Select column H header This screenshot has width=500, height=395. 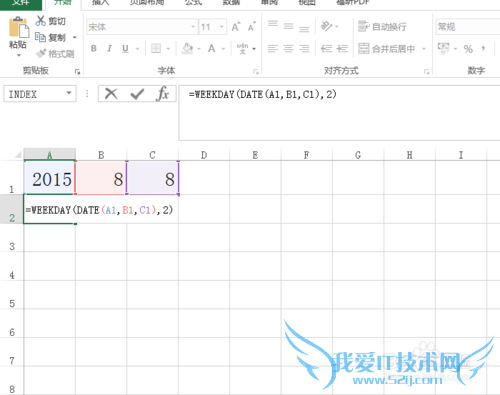(x=409, y=155)
